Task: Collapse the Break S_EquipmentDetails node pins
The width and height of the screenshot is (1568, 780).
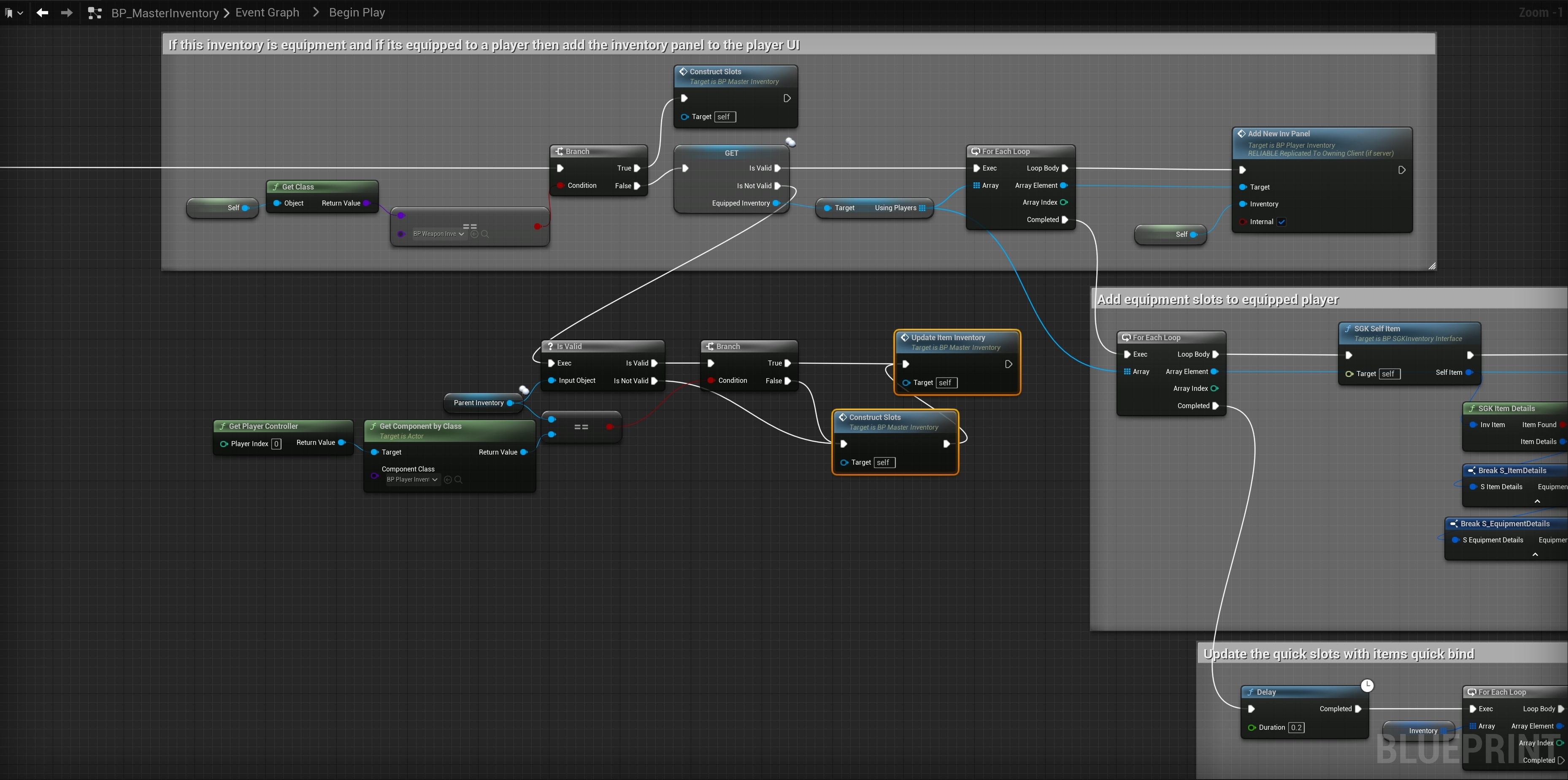Action: [1535, 555]
